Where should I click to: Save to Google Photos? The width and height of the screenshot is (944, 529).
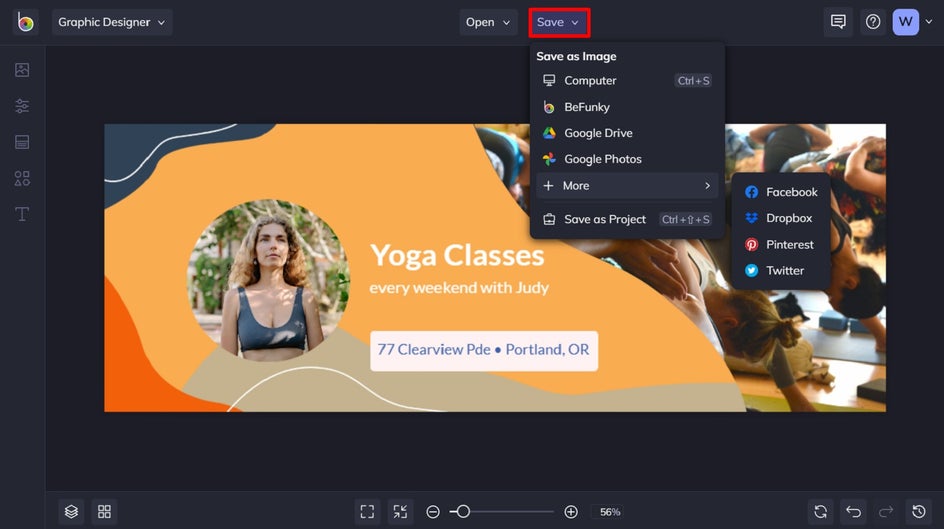[x=627, y=159]
